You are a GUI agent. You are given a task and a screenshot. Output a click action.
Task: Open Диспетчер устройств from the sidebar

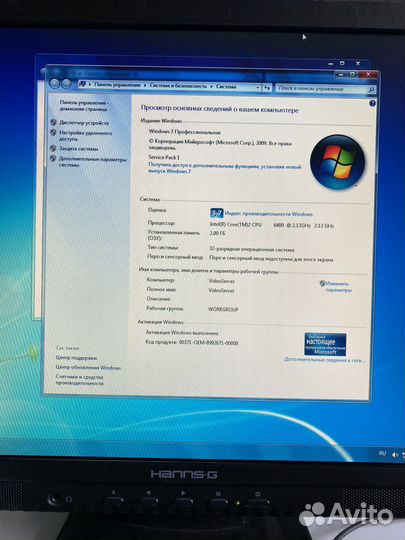click(84, 123)
